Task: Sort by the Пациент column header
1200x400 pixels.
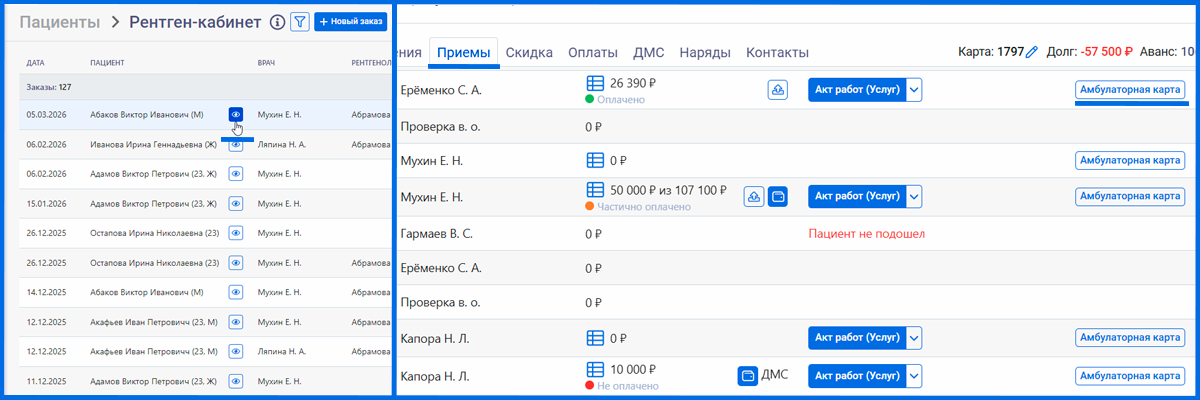Action: tap(107, 63)
